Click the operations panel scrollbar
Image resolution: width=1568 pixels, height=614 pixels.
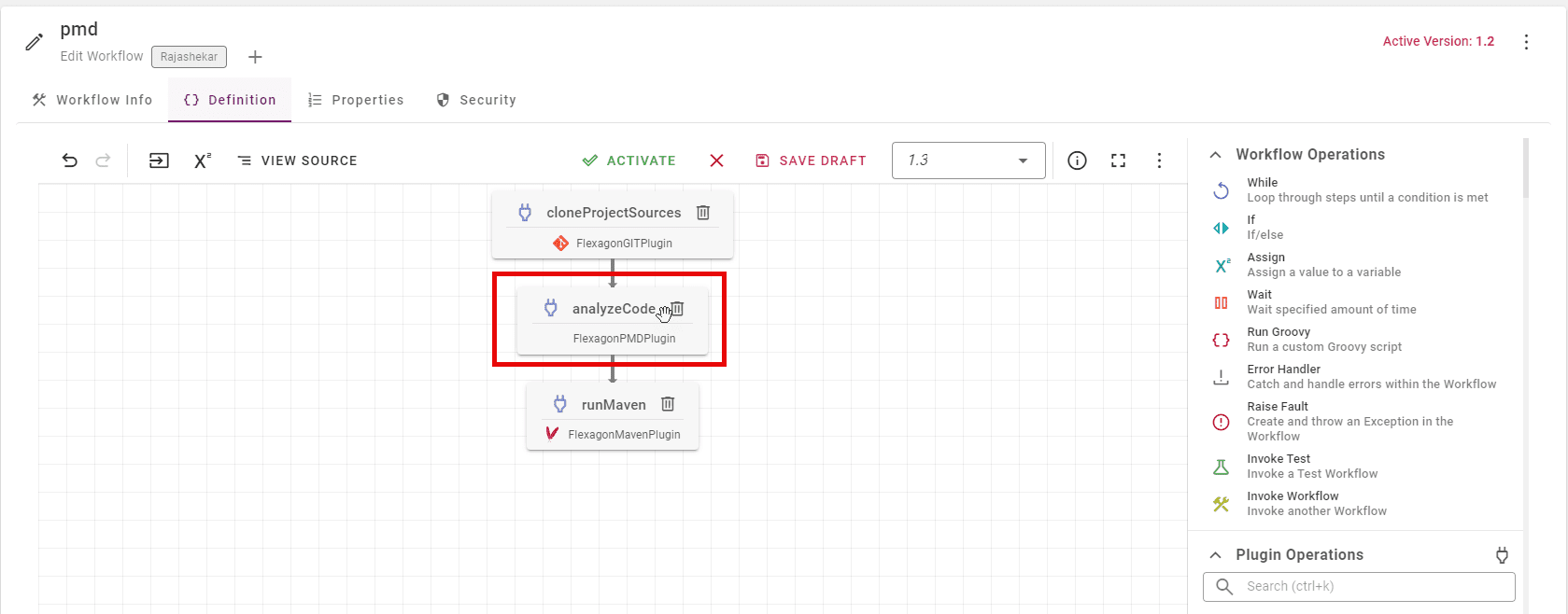(1526, 168)
